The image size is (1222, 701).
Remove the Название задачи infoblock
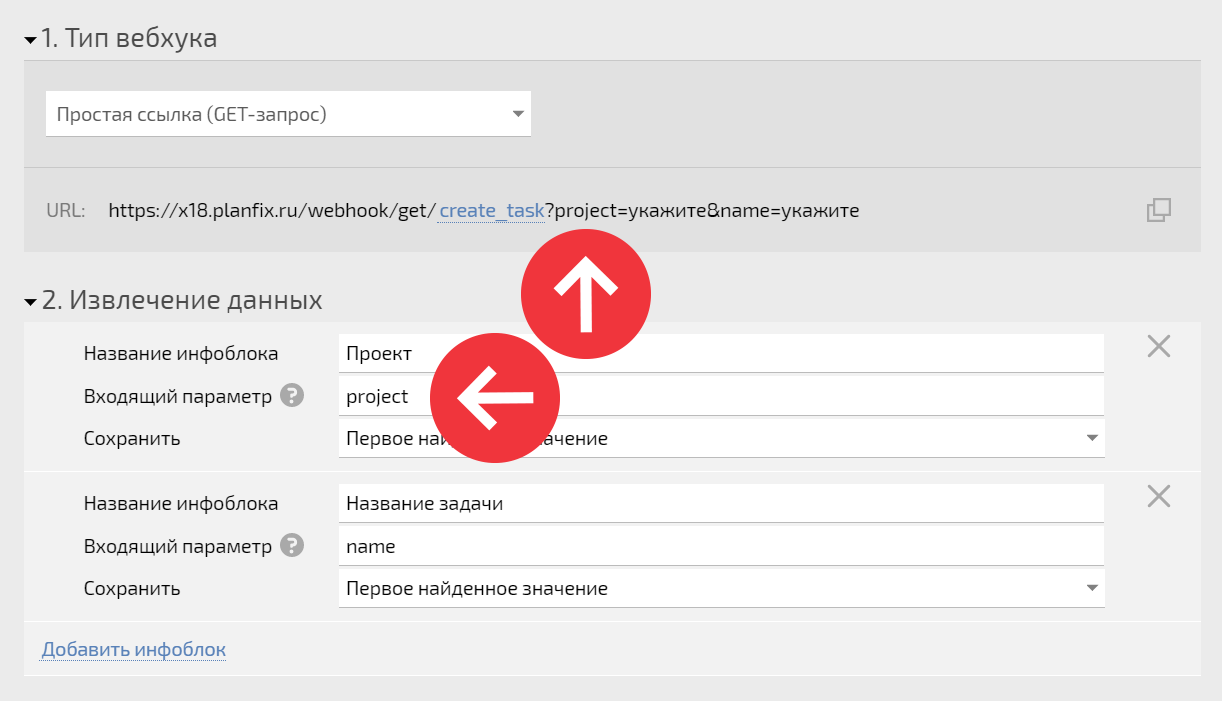1158,496
